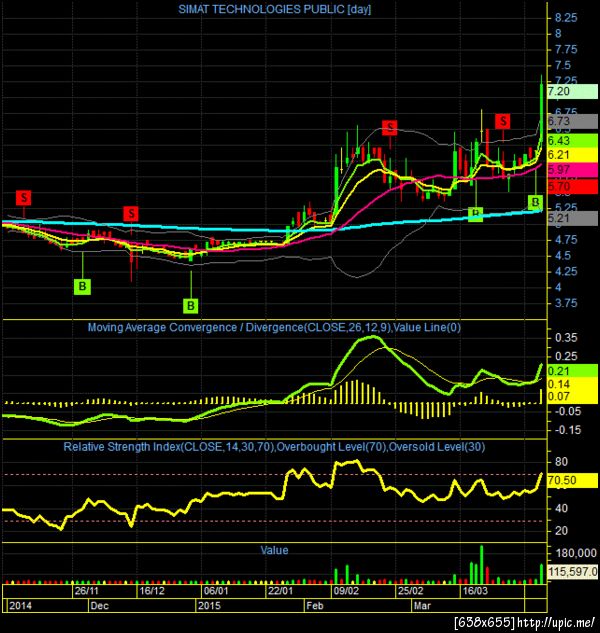Click the Moving Average Convergence / Divergence title
This screenshot has height=633, width=600.
[x=274, y=327]
